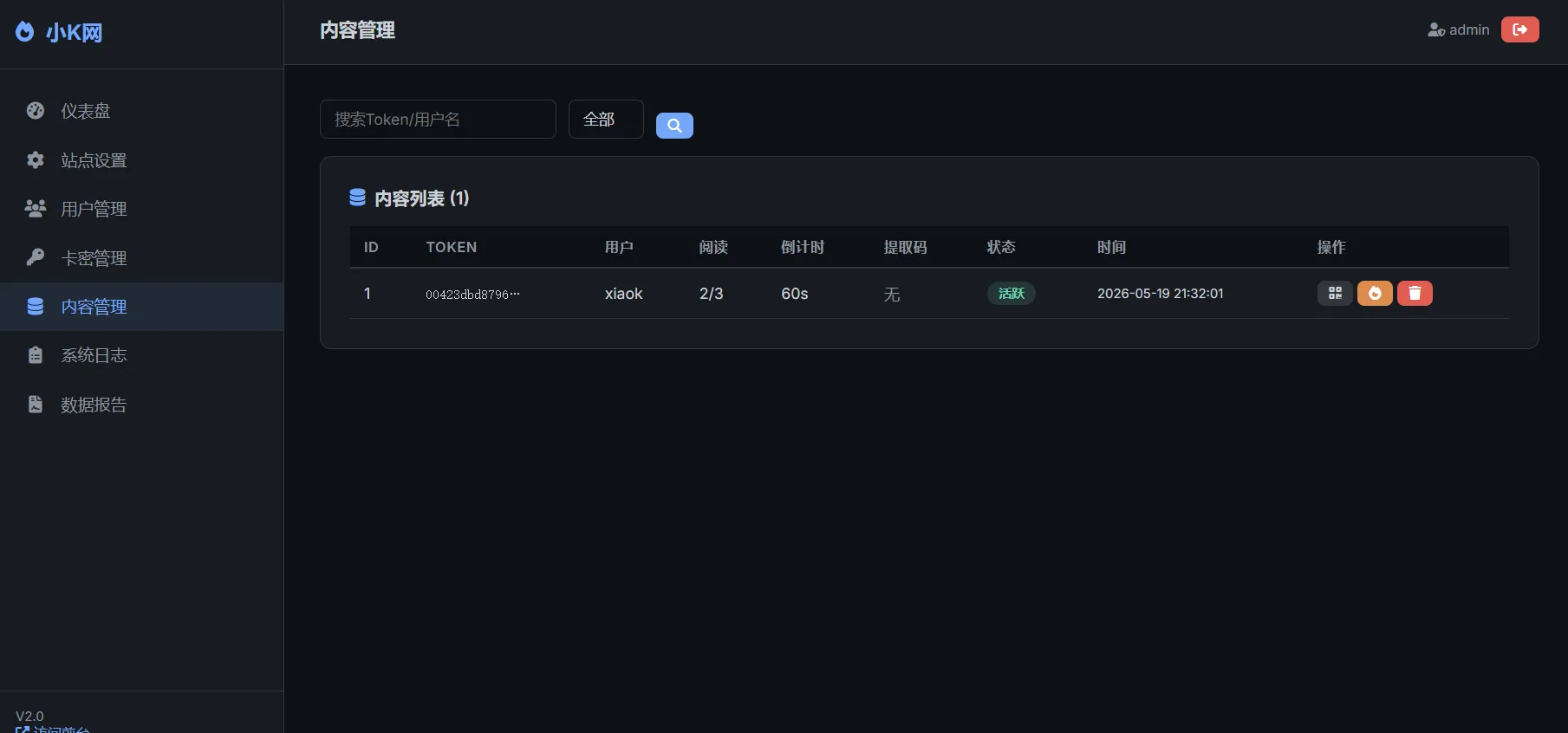Click the 内容管理 page title
Image resolution: width=1568 pixels, height=733 pixels.
click(357, 30)
